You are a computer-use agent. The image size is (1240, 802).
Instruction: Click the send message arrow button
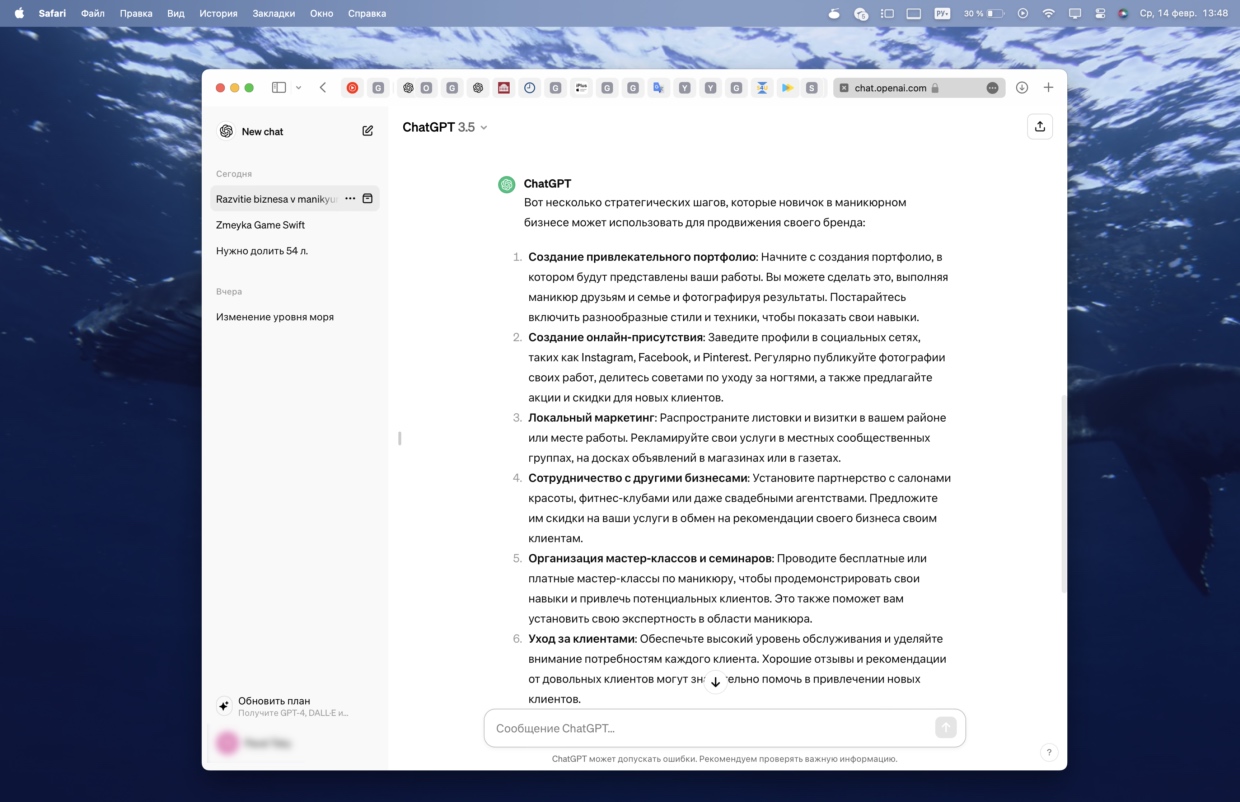pos(945,728)
